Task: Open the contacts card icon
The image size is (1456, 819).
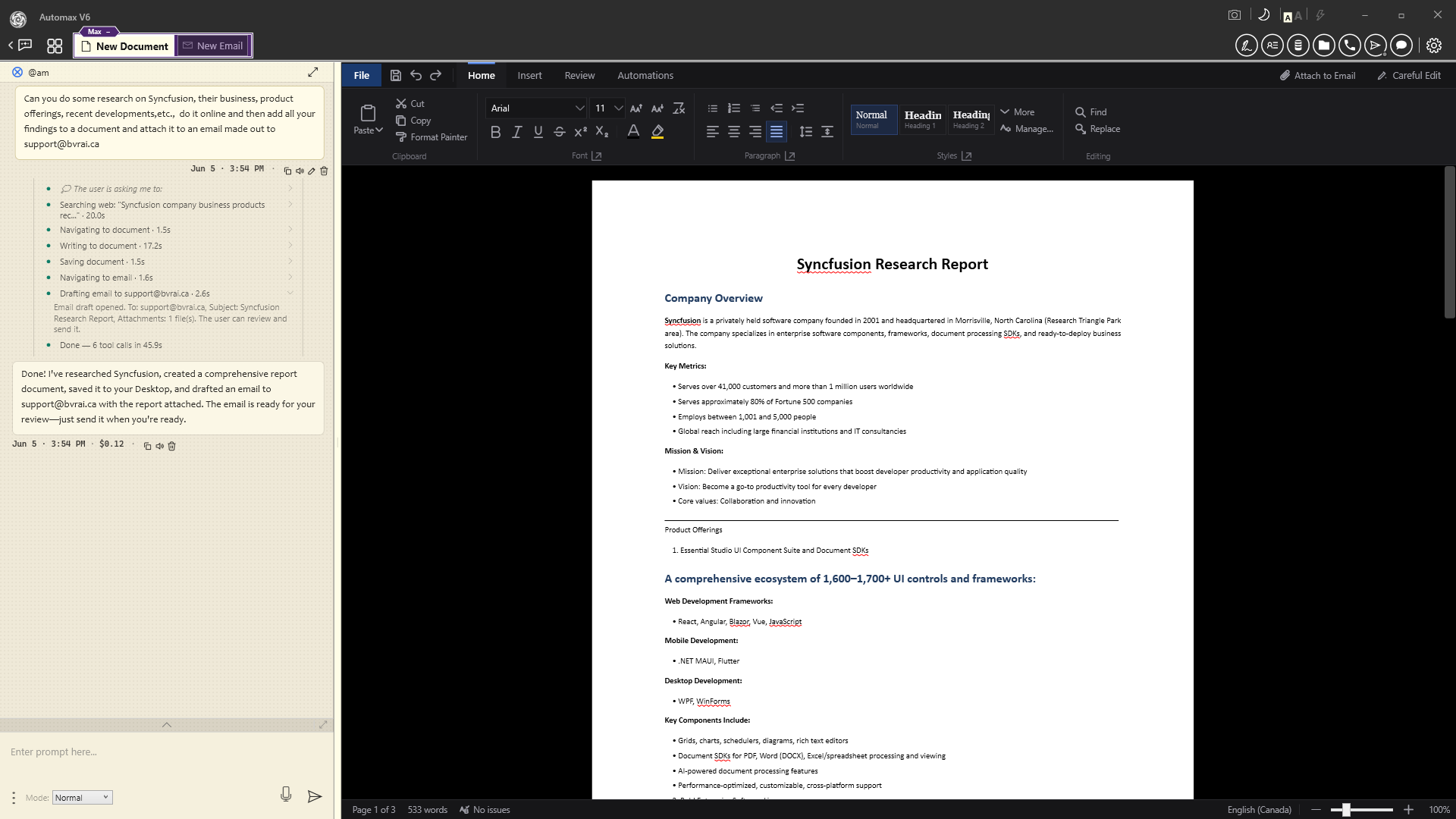Action: (x=1272, y=45)
